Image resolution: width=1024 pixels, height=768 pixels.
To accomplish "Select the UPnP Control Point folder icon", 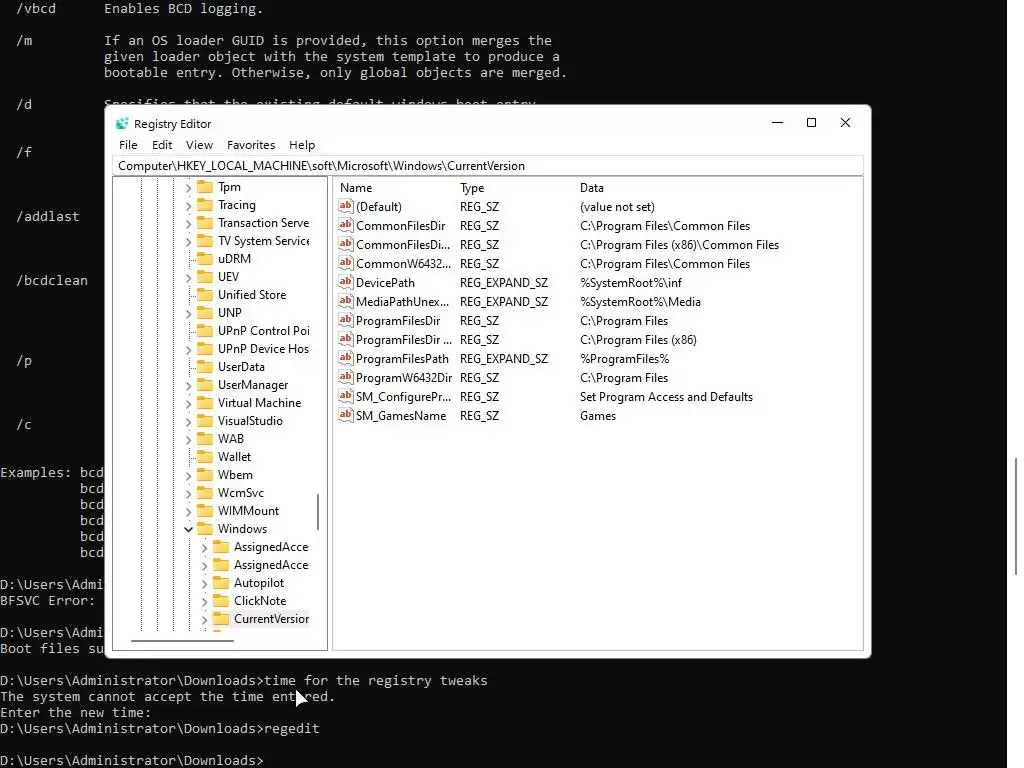I will (205, 330).
